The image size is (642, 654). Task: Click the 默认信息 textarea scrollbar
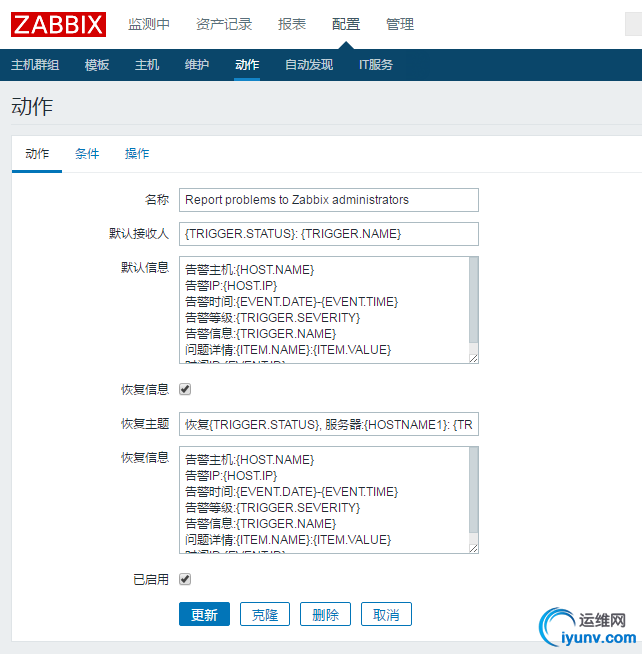coord(473,300)
